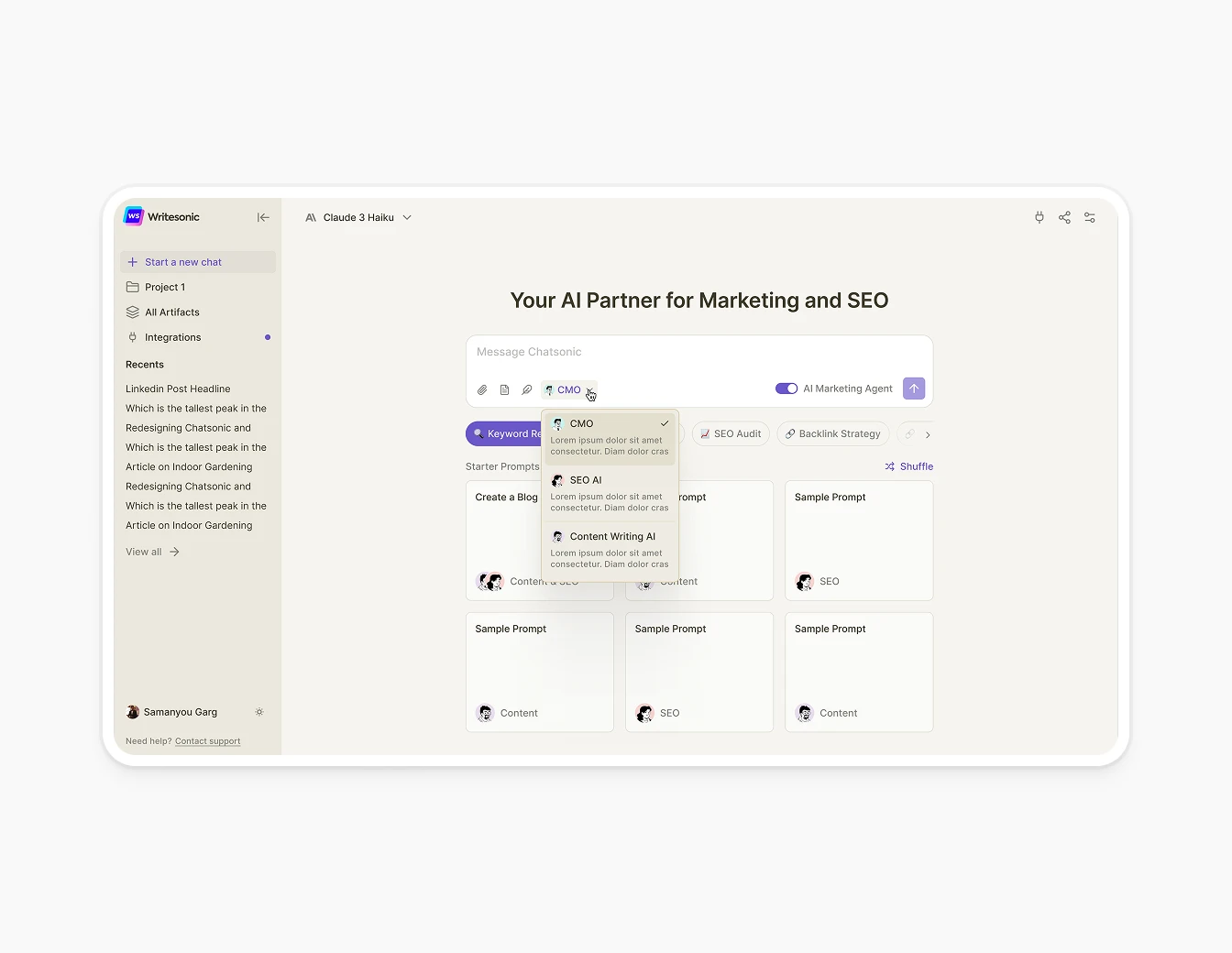Screen dimensions: 1232x953
Task: Uncheck CMO in the agent dropdown
Action: coord(664,423)
